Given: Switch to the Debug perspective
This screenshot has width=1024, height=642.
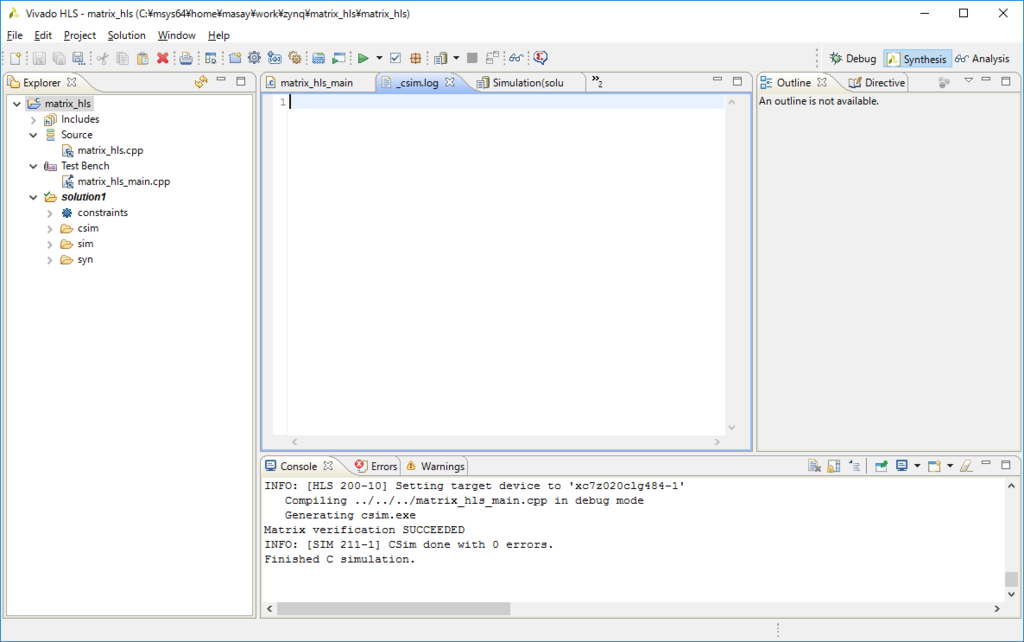Looking at the screenshot, I should coord(853,59).
